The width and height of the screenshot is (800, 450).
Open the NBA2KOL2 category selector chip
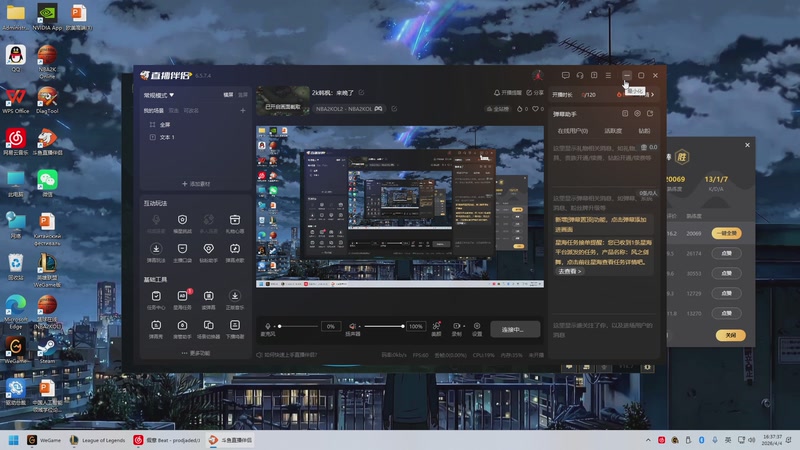(348, 109)
